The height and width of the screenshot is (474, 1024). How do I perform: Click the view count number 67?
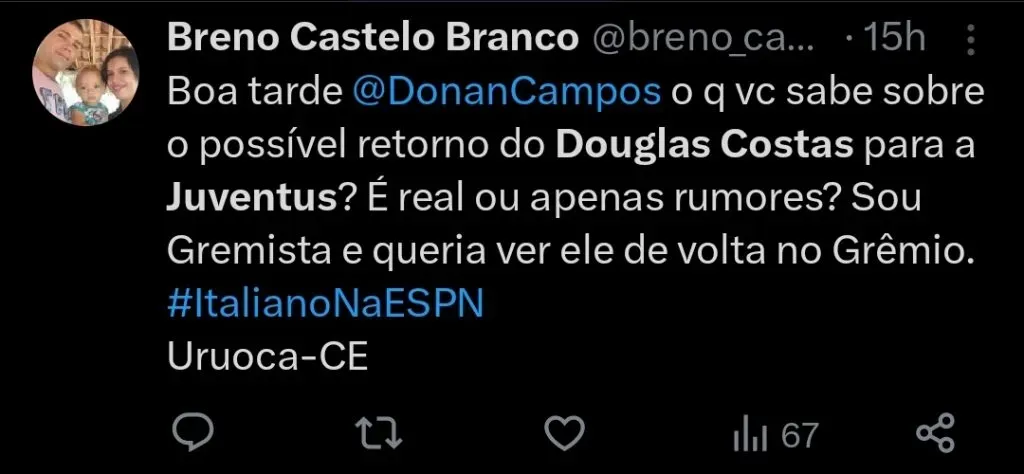click(799, 435)
